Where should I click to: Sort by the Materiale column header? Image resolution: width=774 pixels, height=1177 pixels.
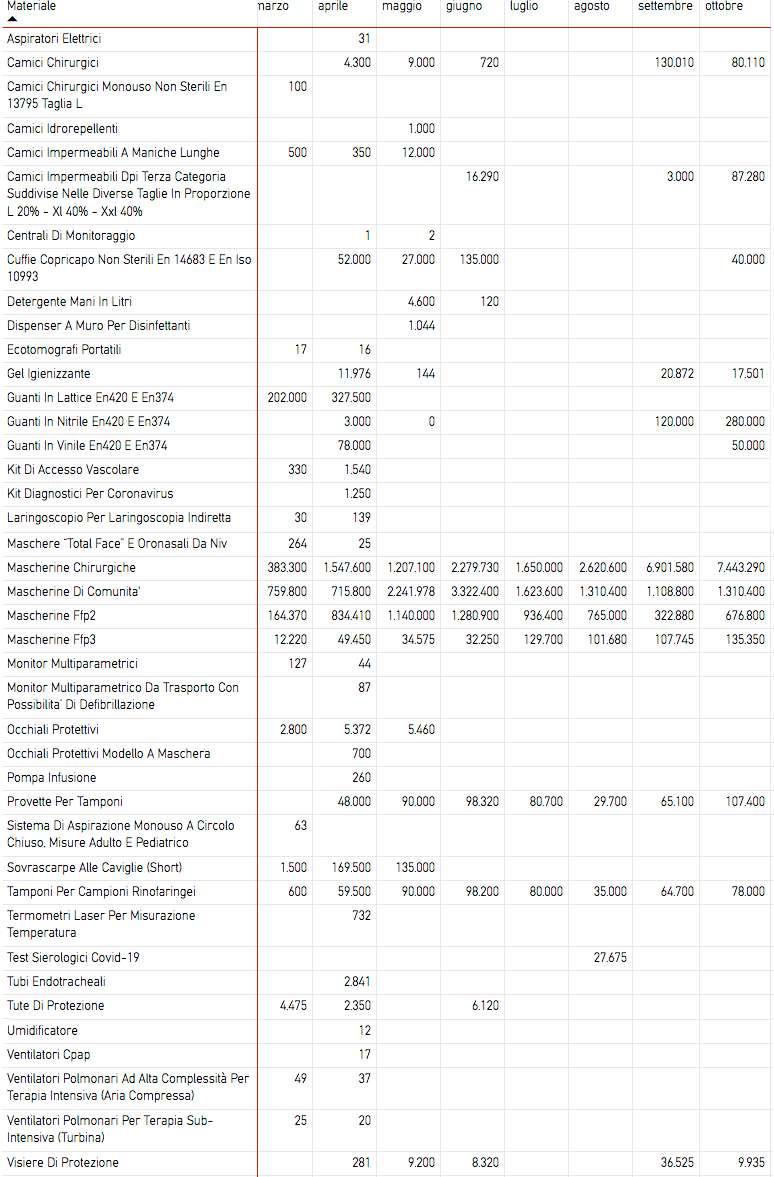pos(32,6)
